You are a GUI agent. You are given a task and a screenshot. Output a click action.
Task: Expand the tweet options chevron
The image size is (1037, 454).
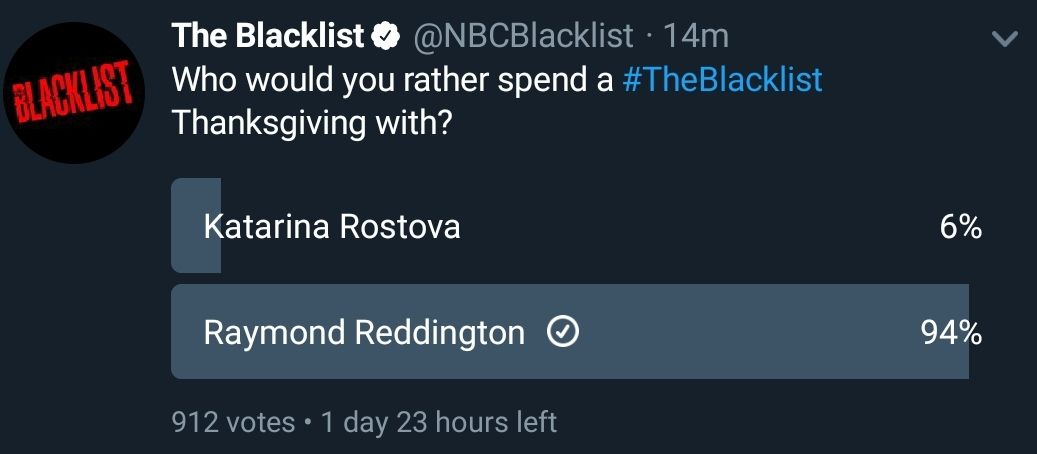point(1003,39)
